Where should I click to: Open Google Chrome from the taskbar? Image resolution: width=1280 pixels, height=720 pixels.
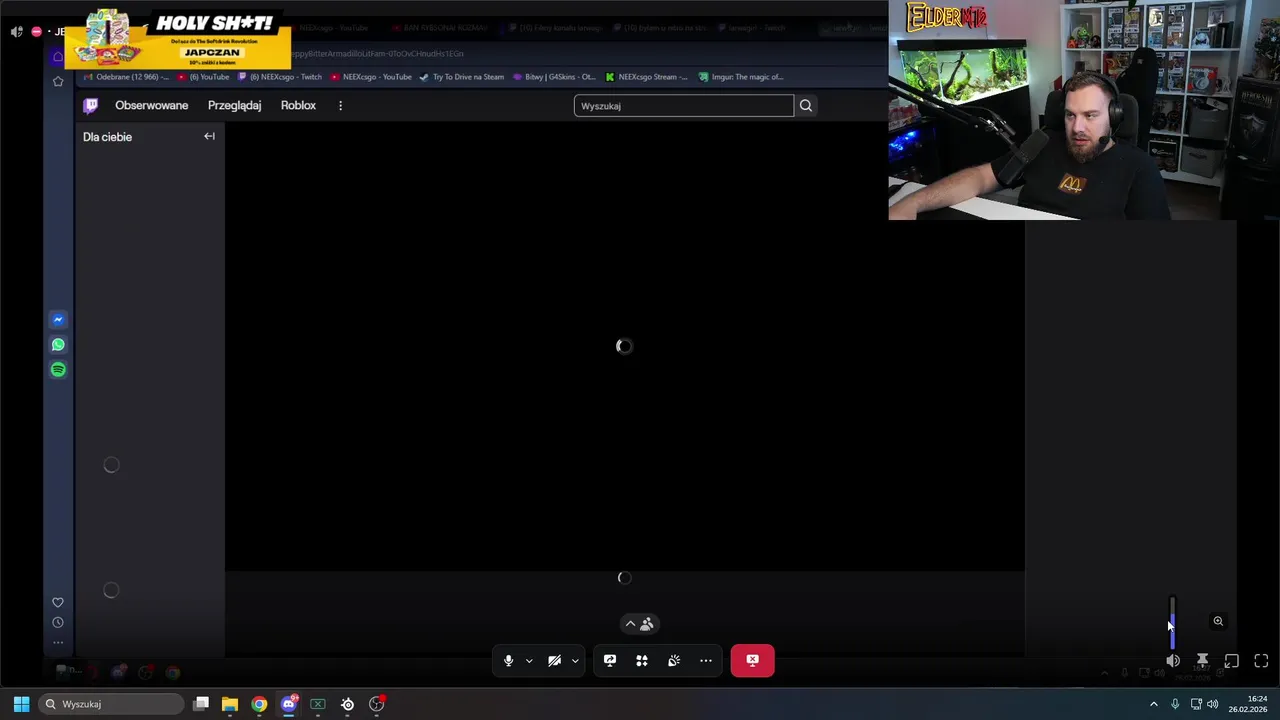[259, 704]
